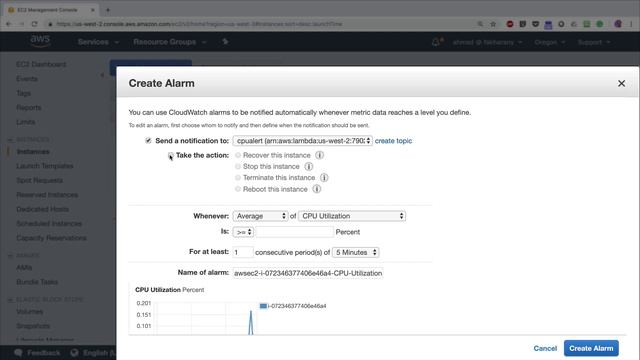The width and height of the screenshot is (640, 360).
Task: Toggle the Send a notification checkbox
Action: [148, 140]
